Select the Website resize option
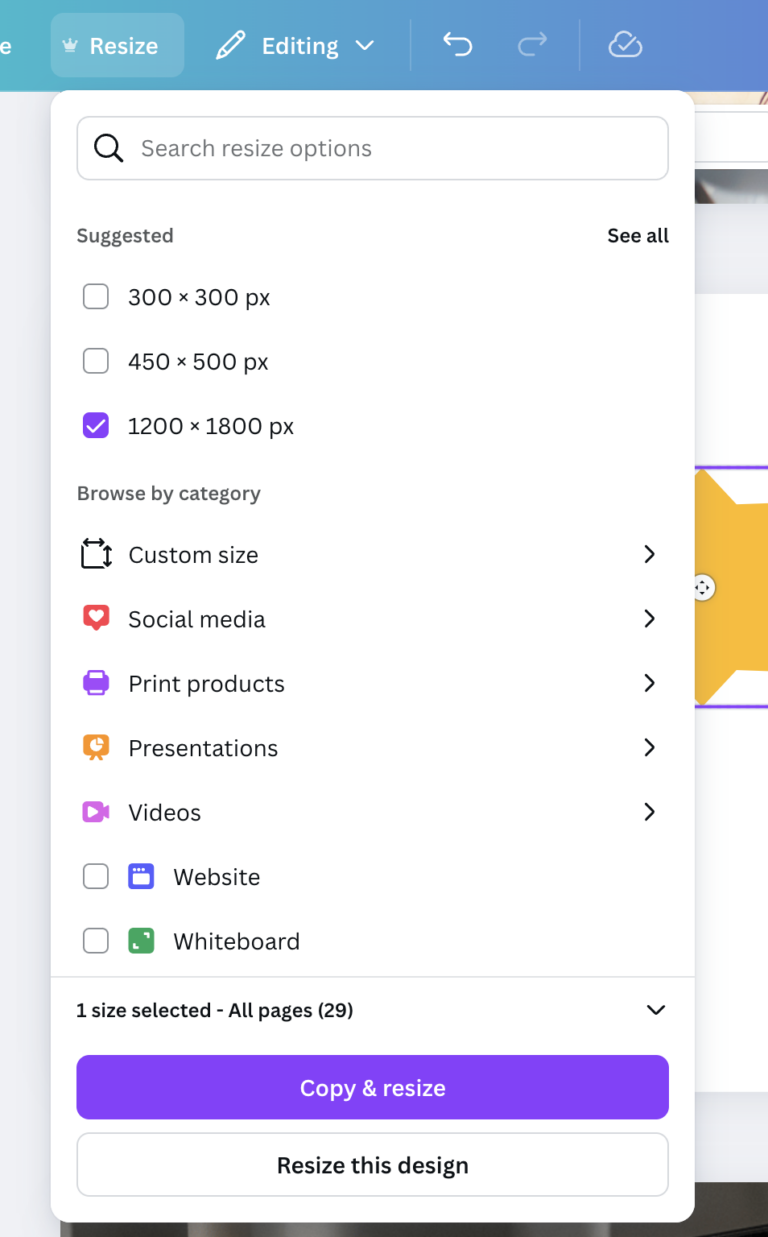The height and width of the screenshot is (1237, 768). point(96,877)
